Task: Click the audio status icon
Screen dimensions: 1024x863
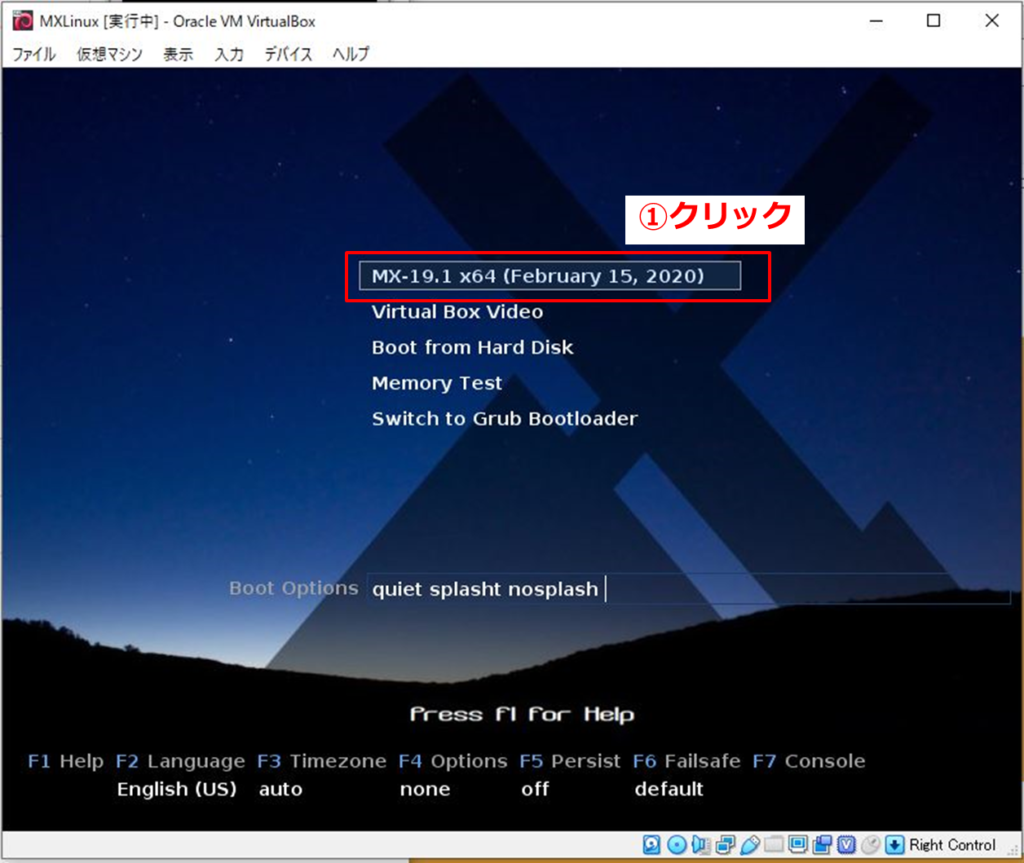Action: (700, 845)
